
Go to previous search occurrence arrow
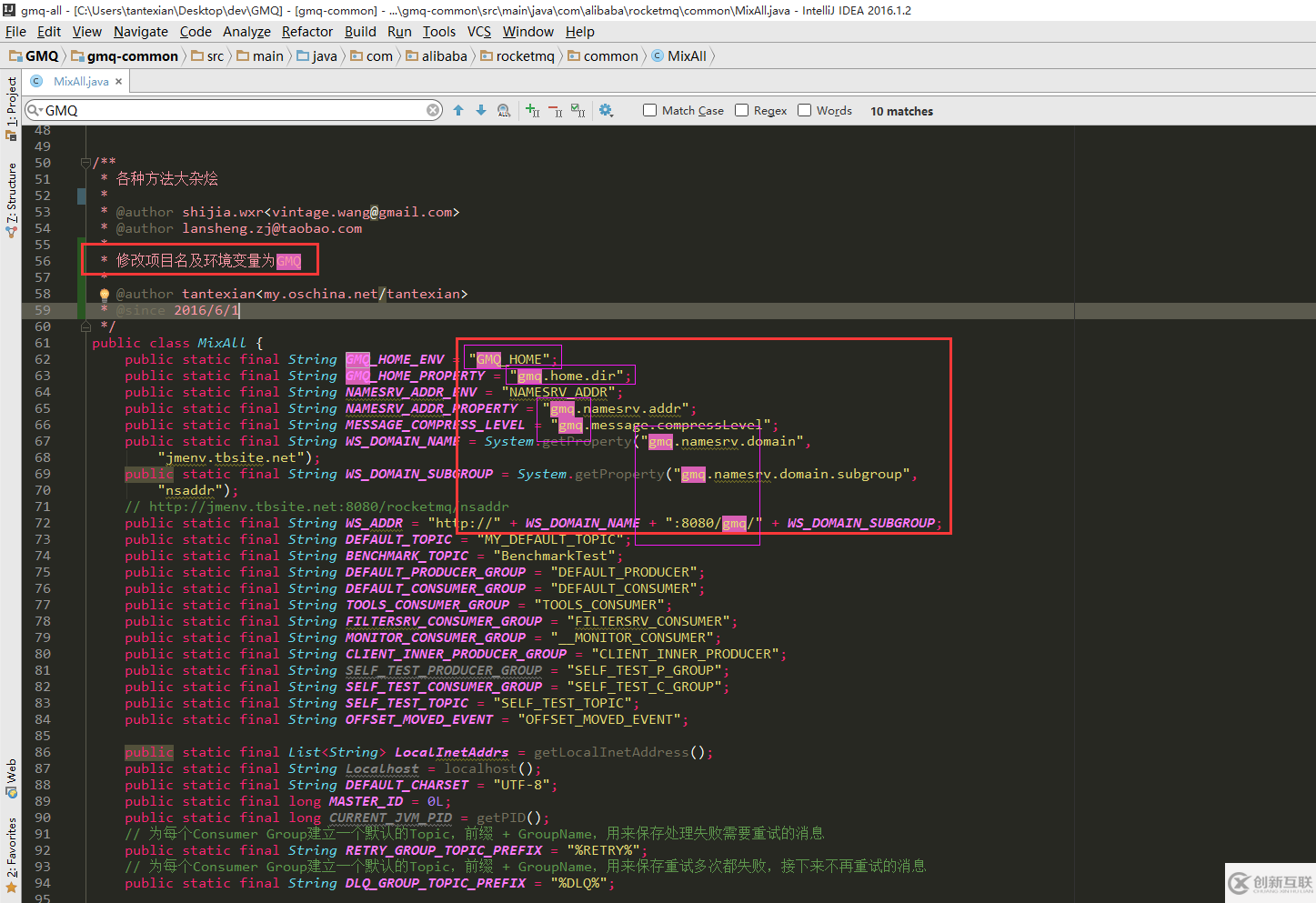(x=458, y=111)
